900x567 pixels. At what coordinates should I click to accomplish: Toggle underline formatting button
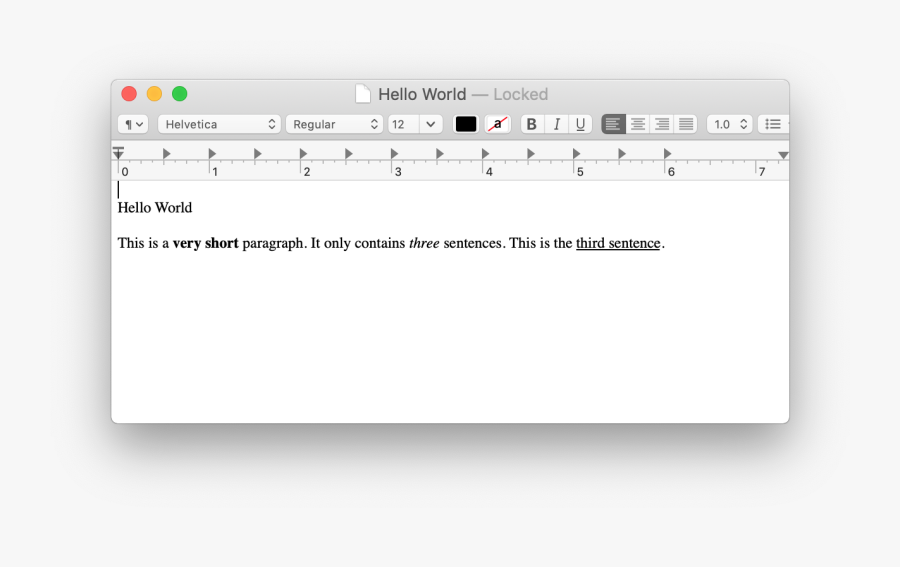(x=580, y=124)
